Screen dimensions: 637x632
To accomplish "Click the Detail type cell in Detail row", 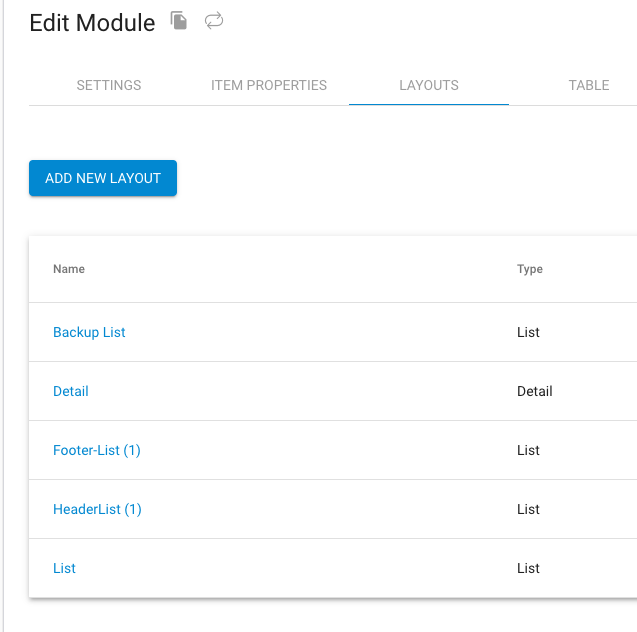I will [x=535, y=391].
